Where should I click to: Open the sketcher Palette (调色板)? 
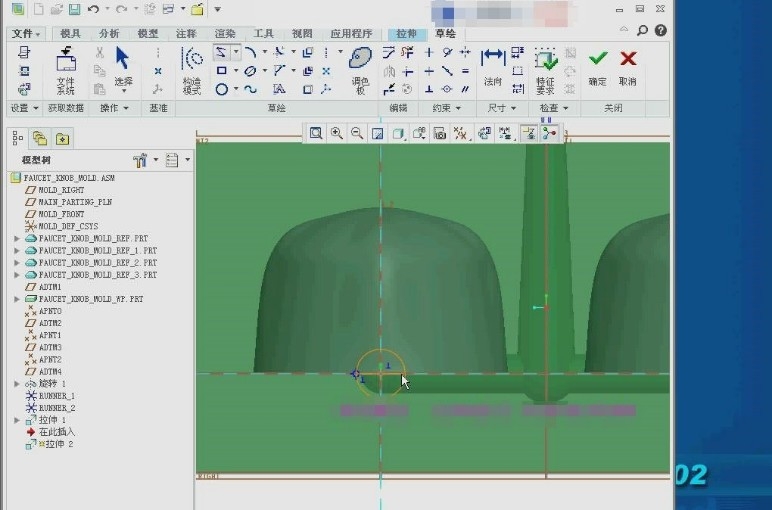360,70
